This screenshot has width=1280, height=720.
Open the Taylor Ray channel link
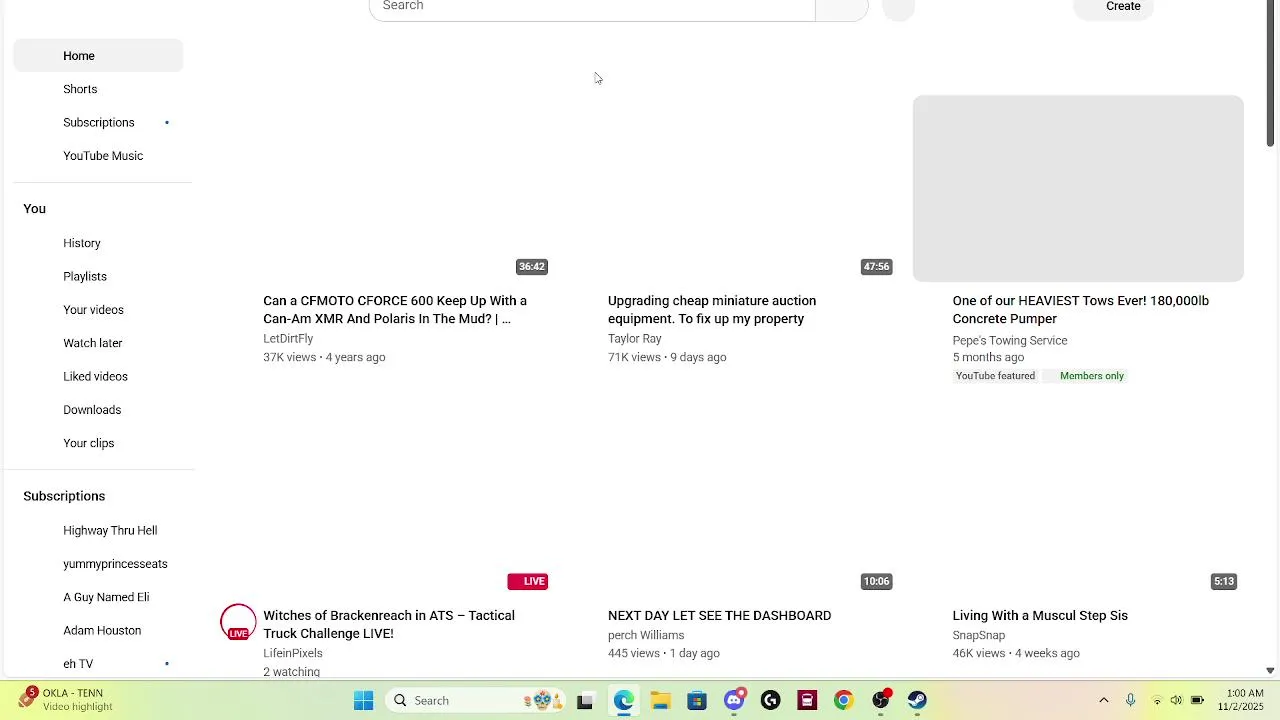click(635, 339)
